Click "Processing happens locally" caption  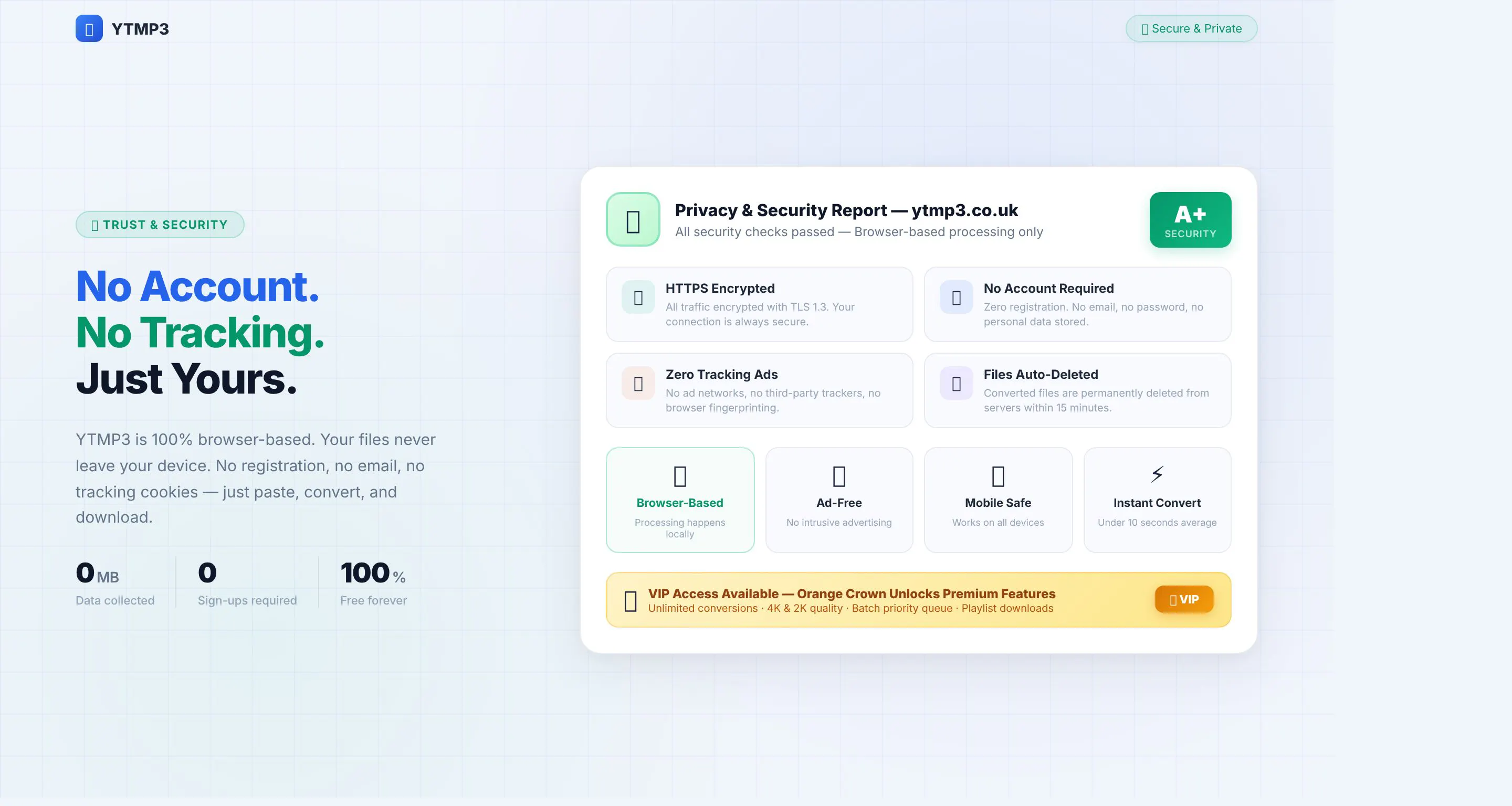pyautogui.click(x=680, y=528)
